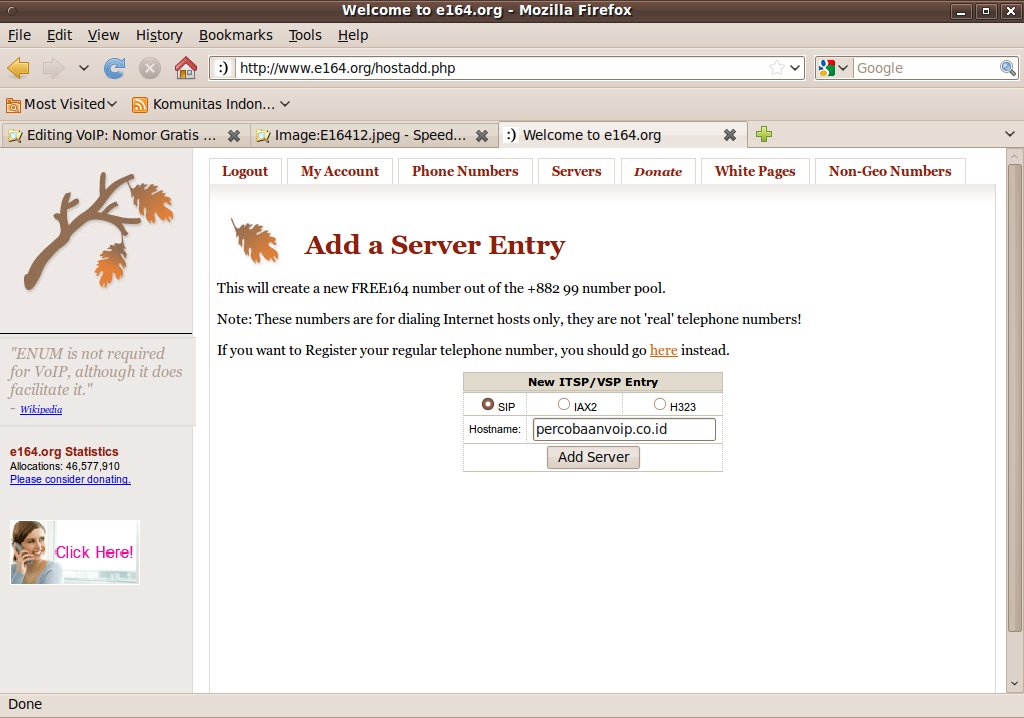The image size is (1024, 718).
Task: Open the Wikipedia quote source link
Action: coord(41,410)
